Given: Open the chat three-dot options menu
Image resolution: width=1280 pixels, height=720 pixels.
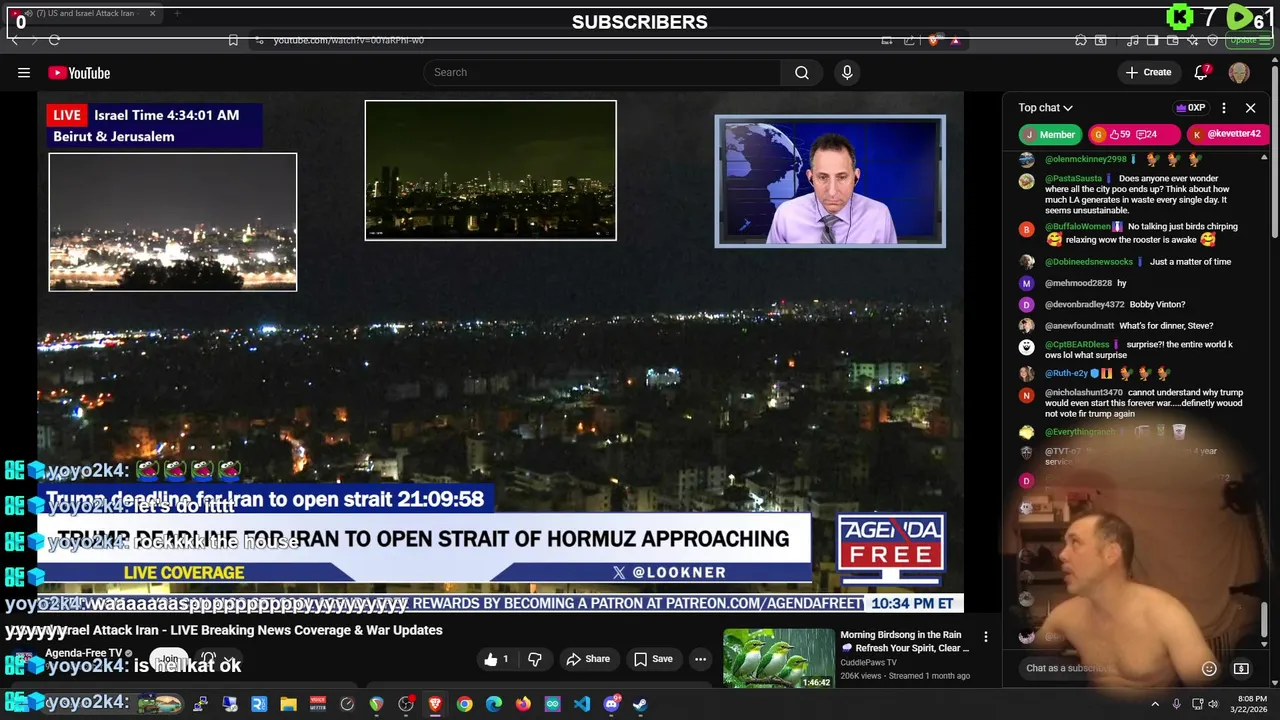Looking at the screenshot, I should [x=1224, y=107].
